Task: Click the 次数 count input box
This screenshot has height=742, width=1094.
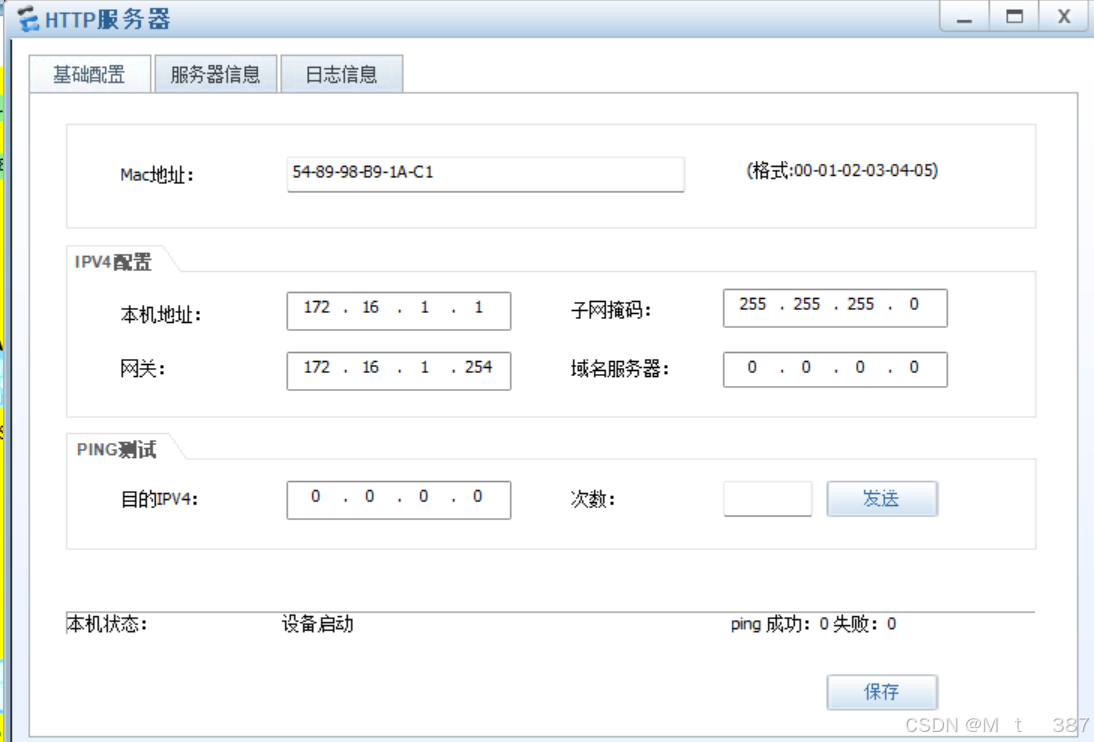Action: point(767,498)
